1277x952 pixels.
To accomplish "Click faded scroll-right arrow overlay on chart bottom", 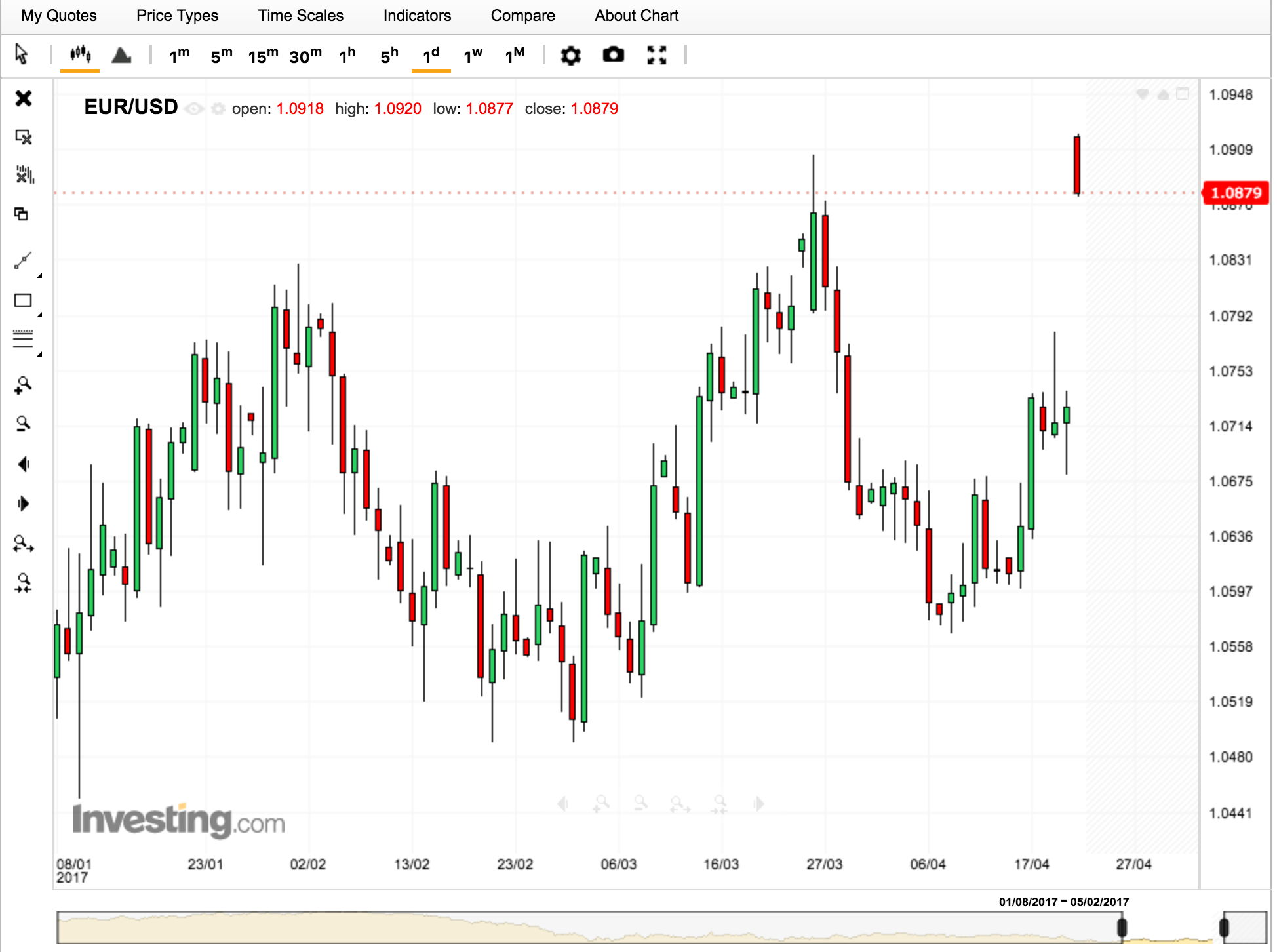I will click(759, 804).
